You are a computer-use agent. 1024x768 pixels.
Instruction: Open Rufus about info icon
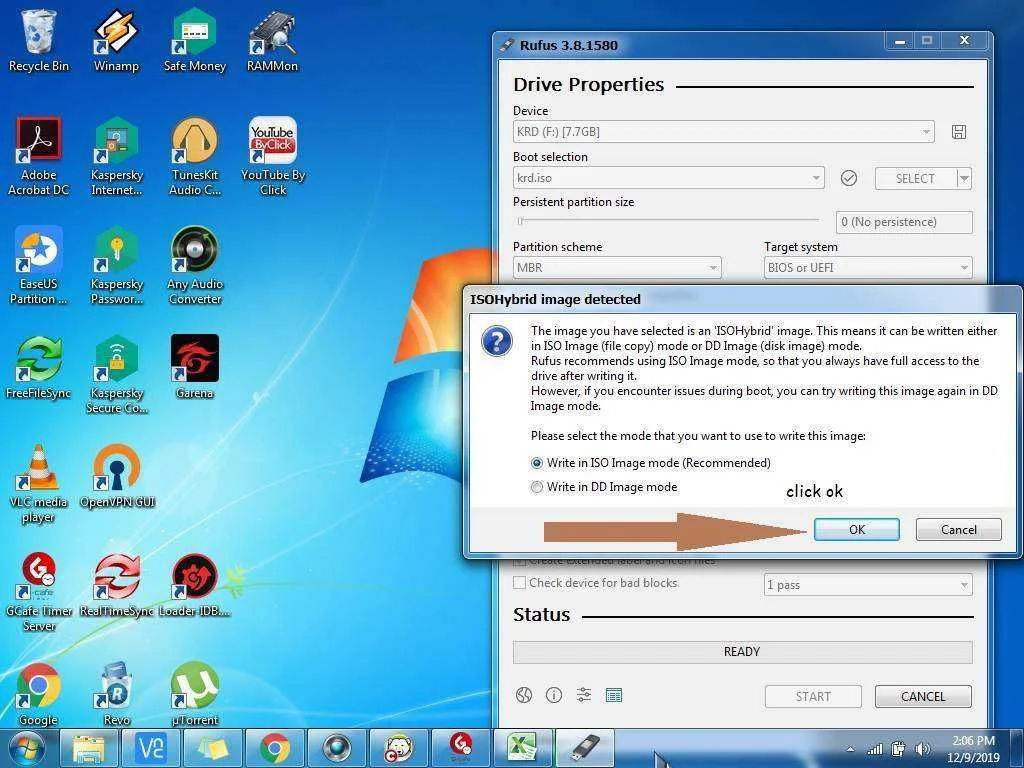554,695
